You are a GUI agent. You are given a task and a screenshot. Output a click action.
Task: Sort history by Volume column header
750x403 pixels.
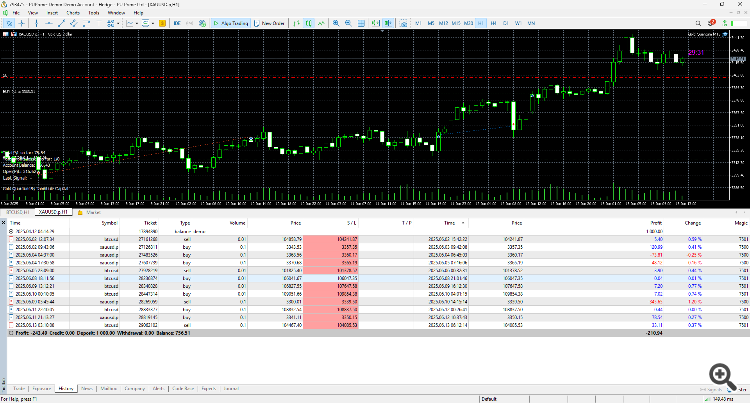click(x=237, y=223)
